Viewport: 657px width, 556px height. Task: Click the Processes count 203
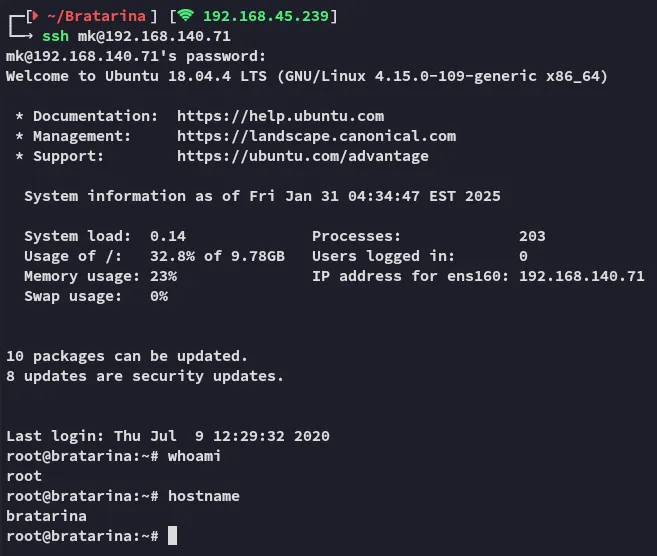pyautogui.click(x=532, y=236)
